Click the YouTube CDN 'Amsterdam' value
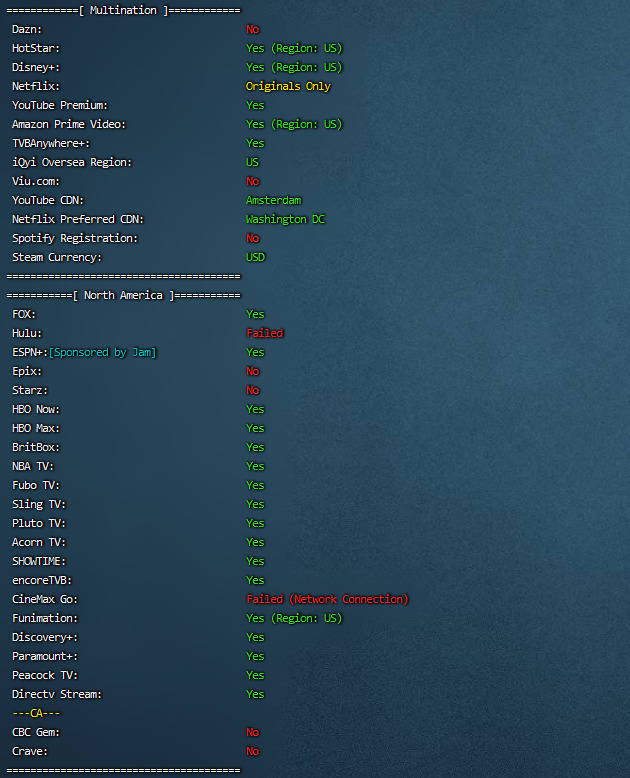The width and height of the screenshot is (630, 778). (x=273, y=200)
